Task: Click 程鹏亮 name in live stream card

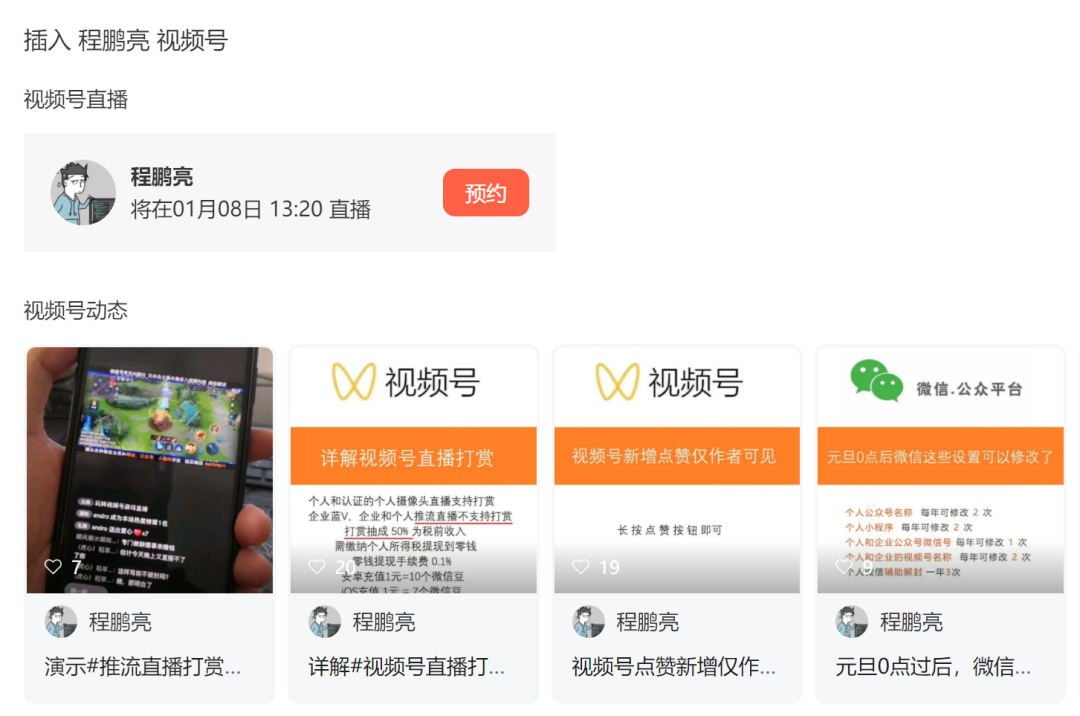Action: 162,177
